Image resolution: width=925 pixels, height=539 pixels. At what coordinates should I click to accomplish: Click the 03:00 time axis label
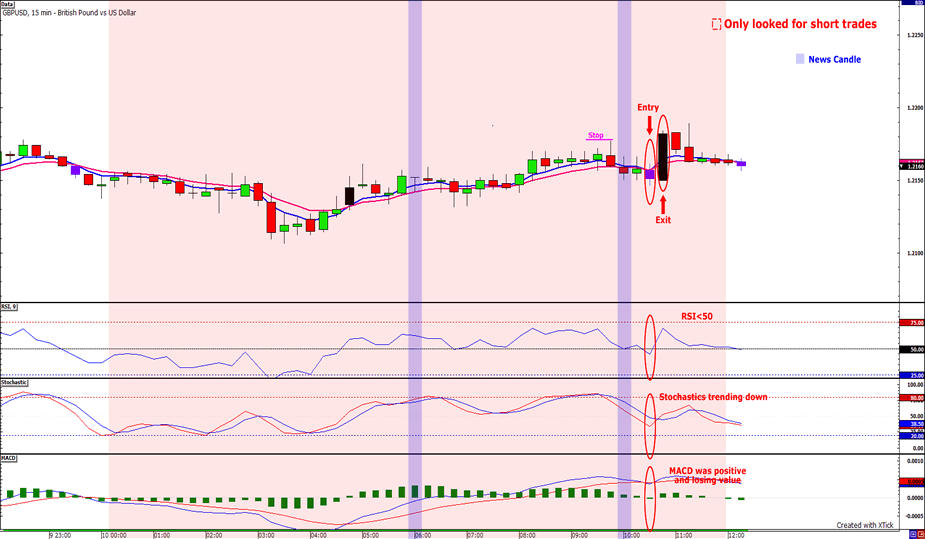coord(266,535)
